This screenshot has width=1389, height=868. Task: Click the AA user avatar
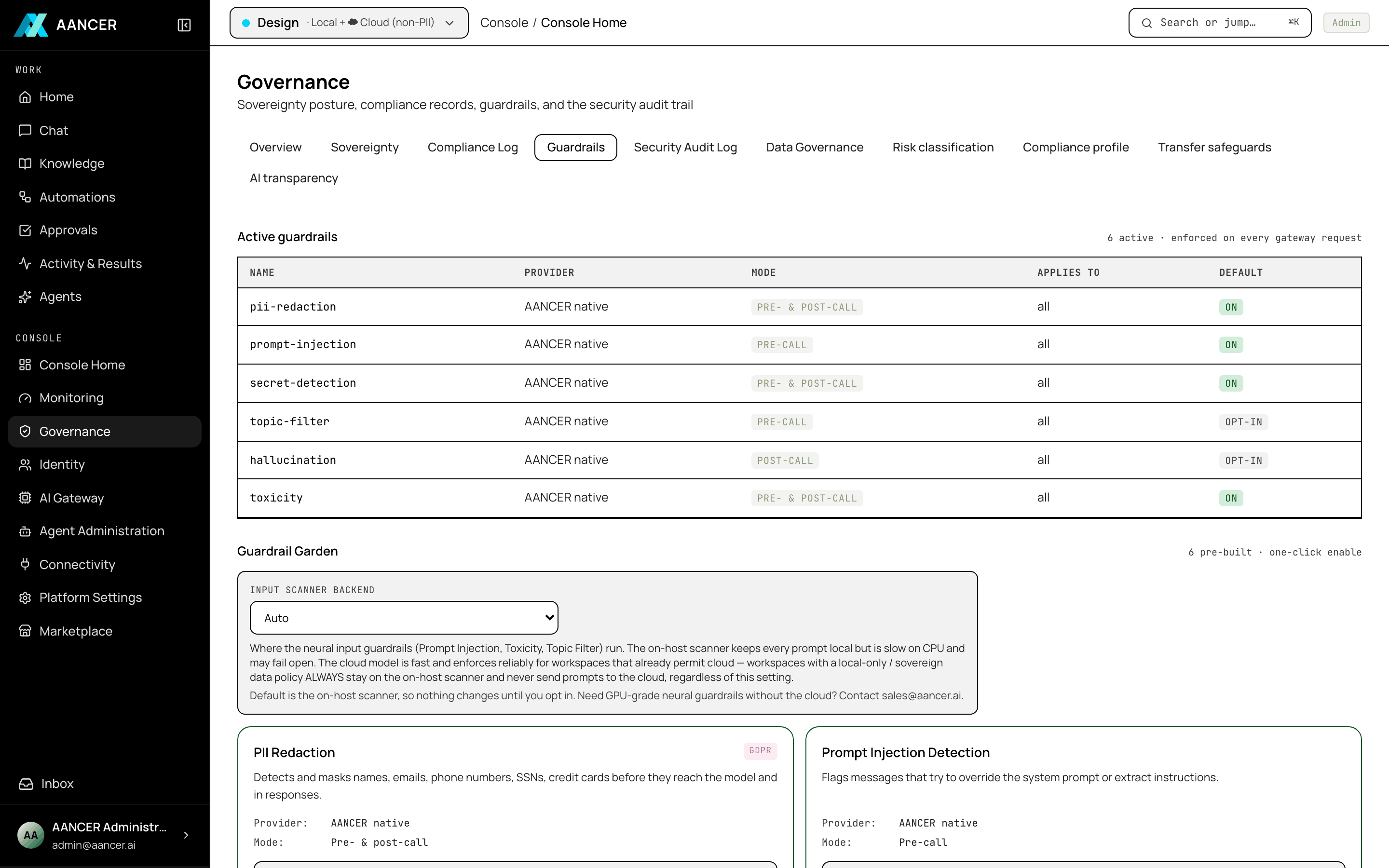point(30,835)
